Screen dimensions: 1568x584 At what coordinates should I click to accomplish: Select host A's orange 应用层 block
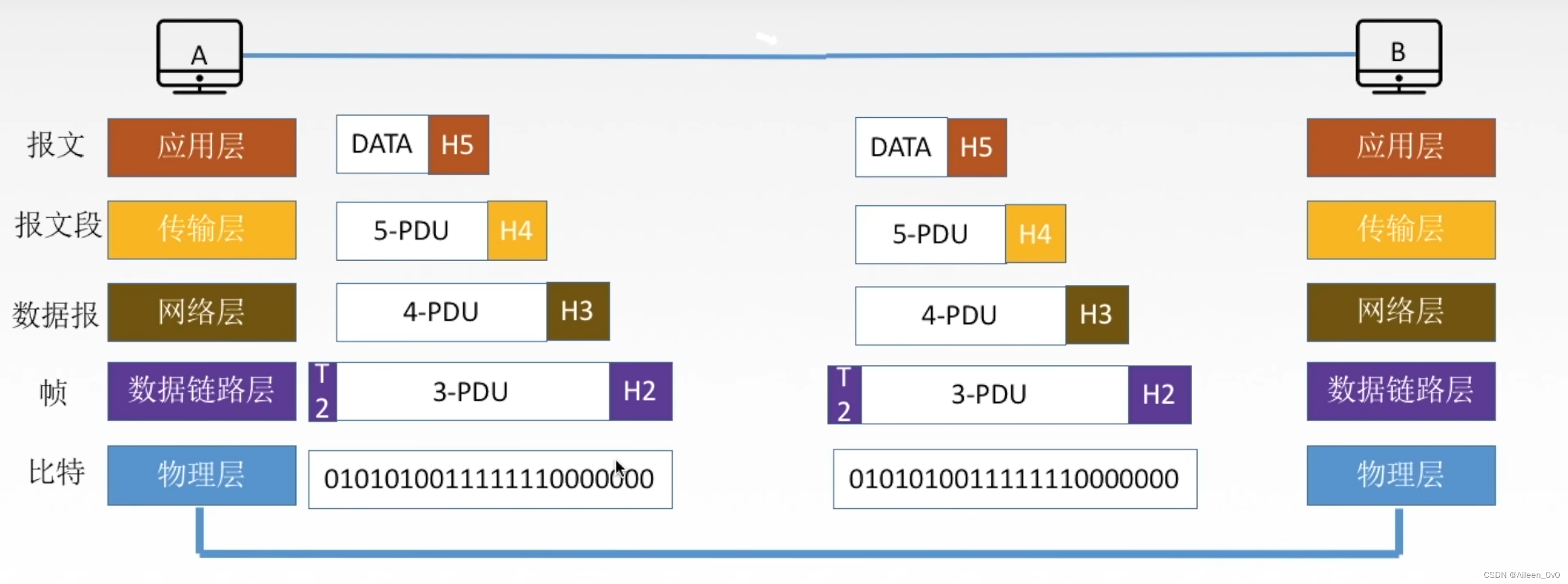pyautogui.click(x=201, y=147)
